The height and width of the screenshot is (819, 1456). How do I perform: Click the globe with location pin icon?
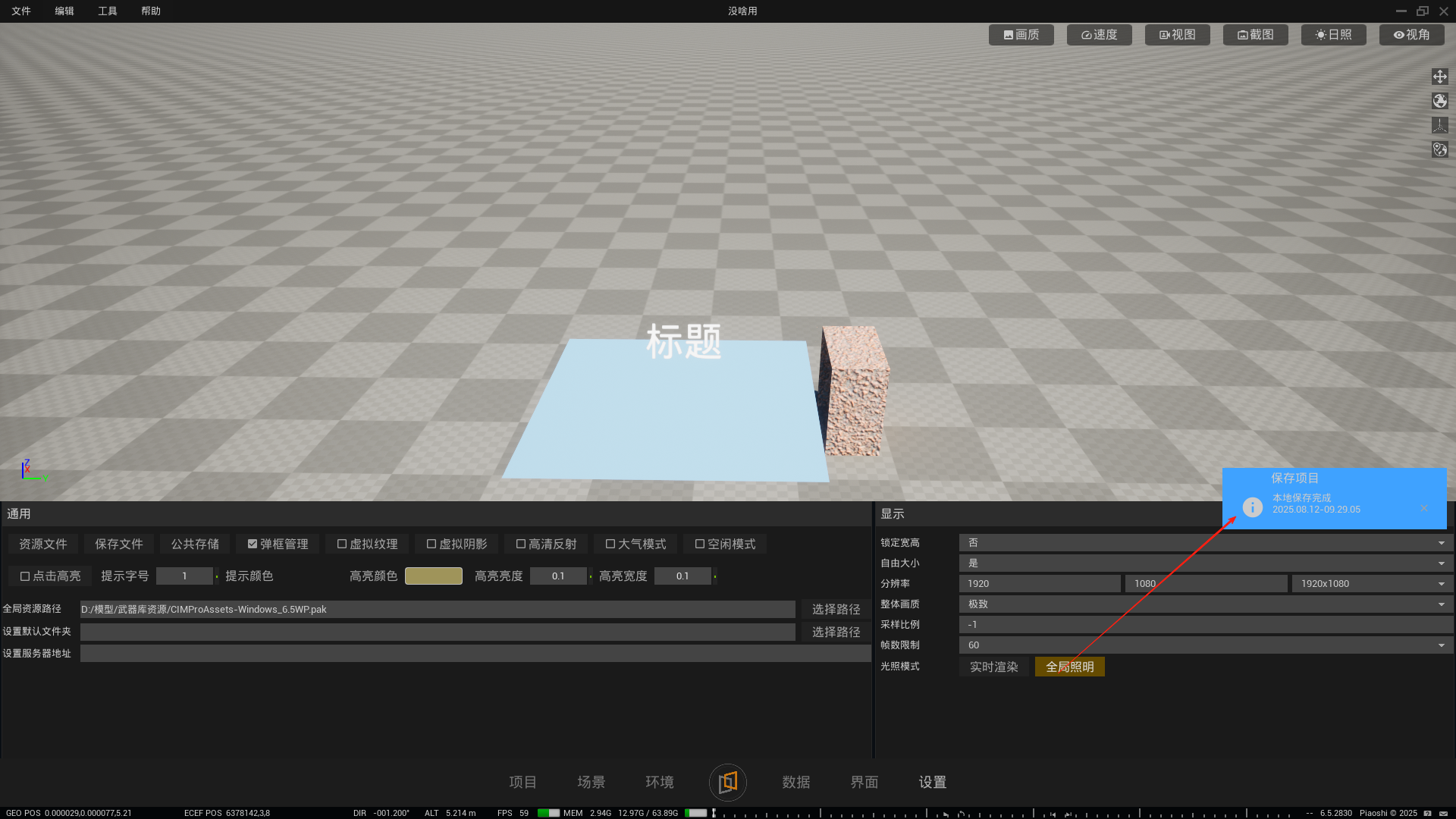pyautogui.click(x=1439, y=149)
